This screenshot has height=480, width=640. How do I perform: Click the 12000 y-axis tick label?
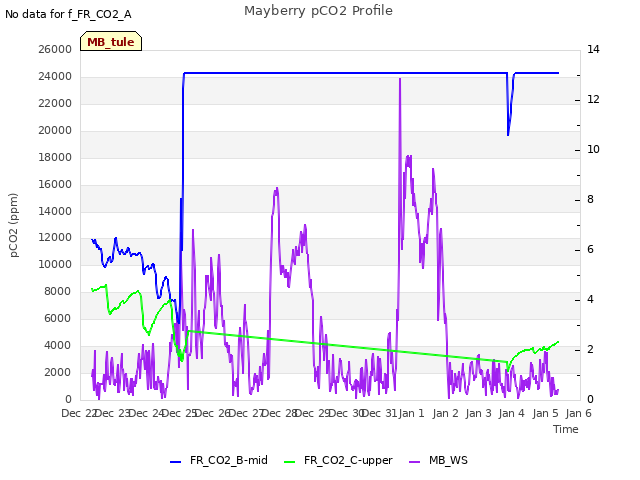coord(55,238)
